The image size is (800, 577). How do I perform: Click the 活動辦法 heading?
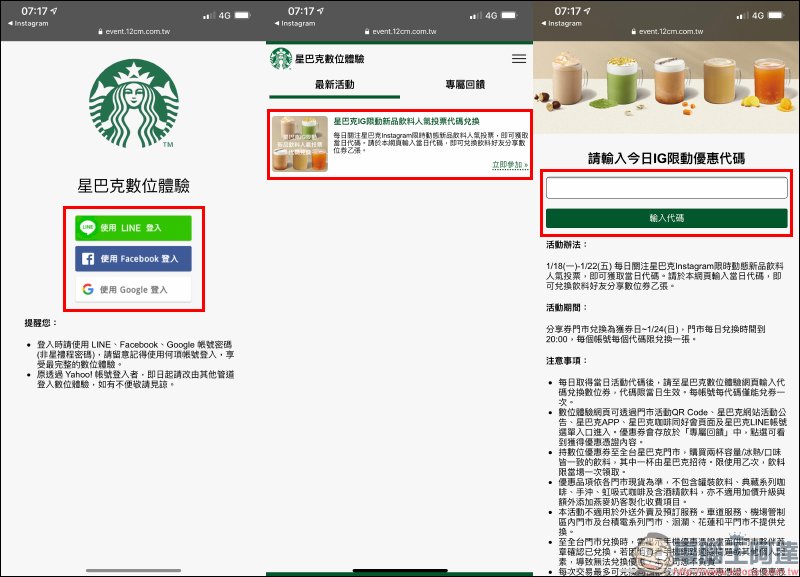point(566,245)
